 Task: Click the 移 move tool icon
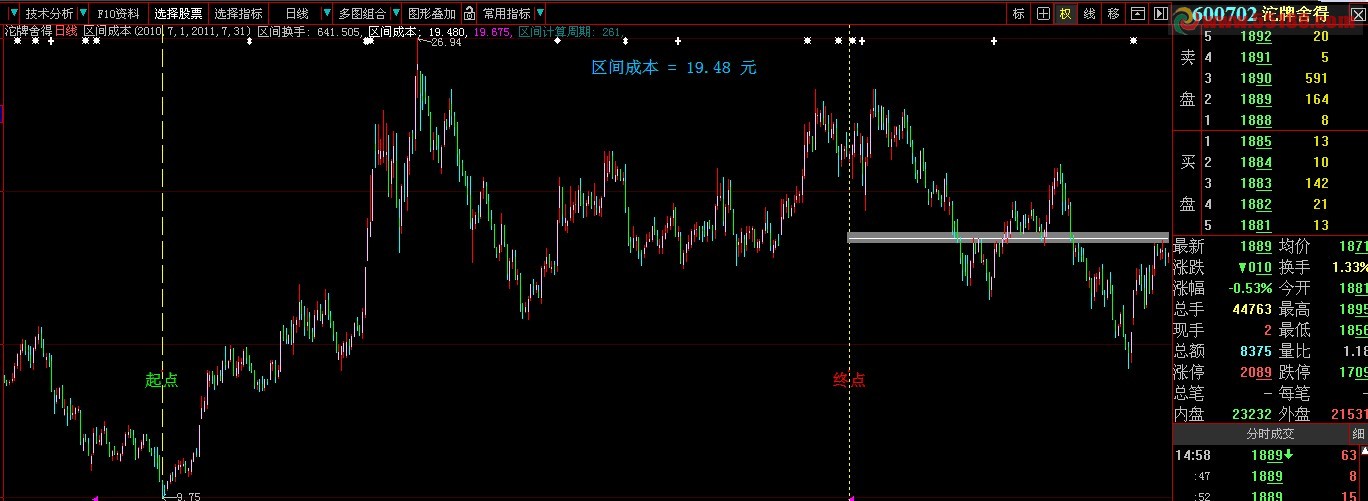(1114, 14)
